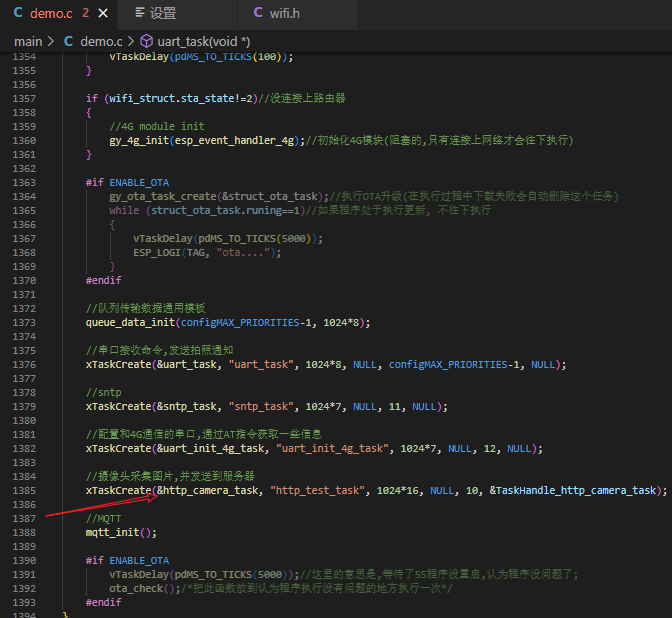Click the cube symbol icon in breadcrumb
Screen dimensions: 672x618
[147, 41]
